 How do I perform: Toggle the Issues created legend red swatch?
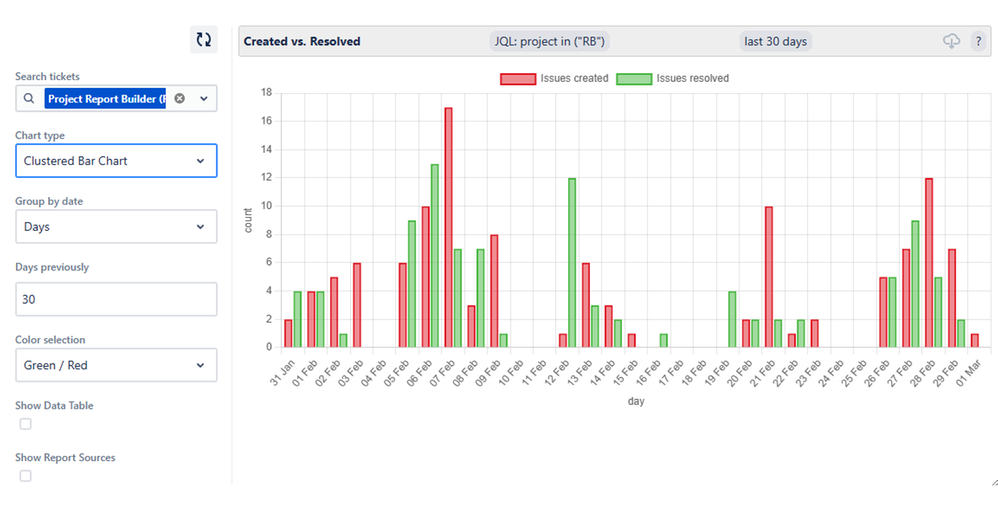pos(518,79)
